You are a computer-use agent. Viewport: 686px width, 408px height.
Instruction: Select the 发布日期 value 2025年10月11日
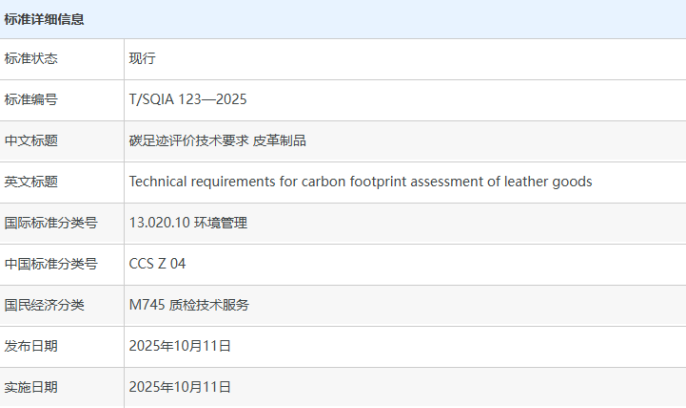tap(180, 346)
